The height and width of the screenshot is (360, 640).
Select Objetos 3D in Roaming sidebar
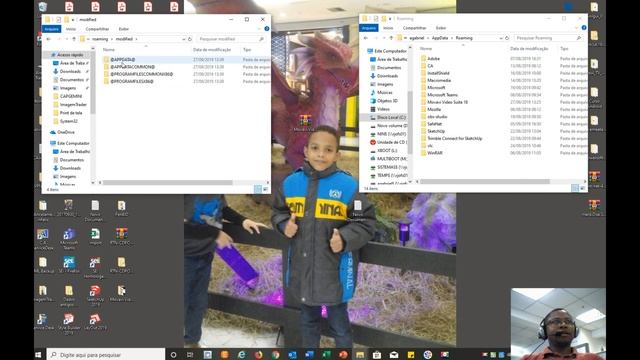(x=387, y=101)
